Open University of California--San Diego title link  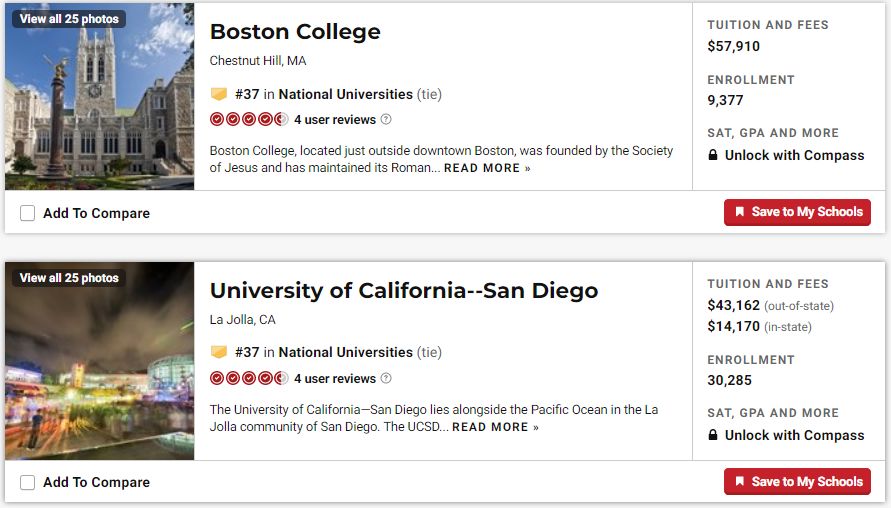403,291
